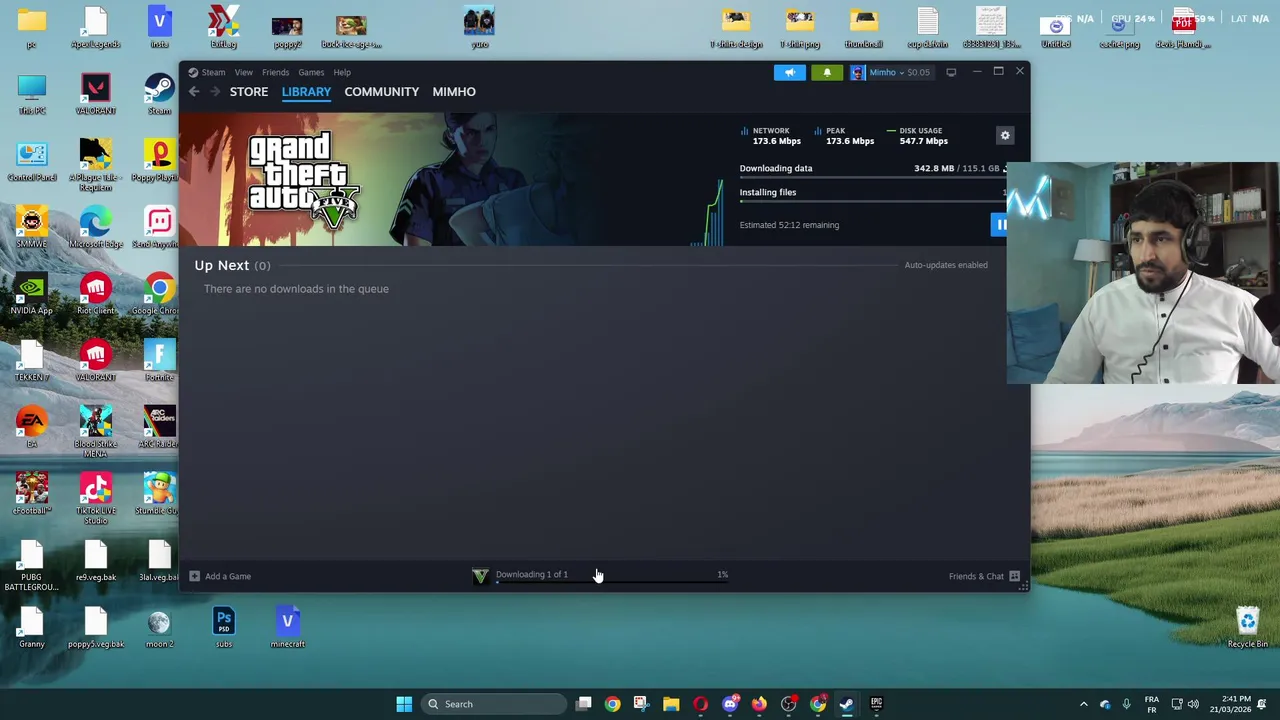Image resolution: width=1280 pixels, height=720 pixels.
Task: Select the Steam desktop shortcut
Action: [159, 93]
